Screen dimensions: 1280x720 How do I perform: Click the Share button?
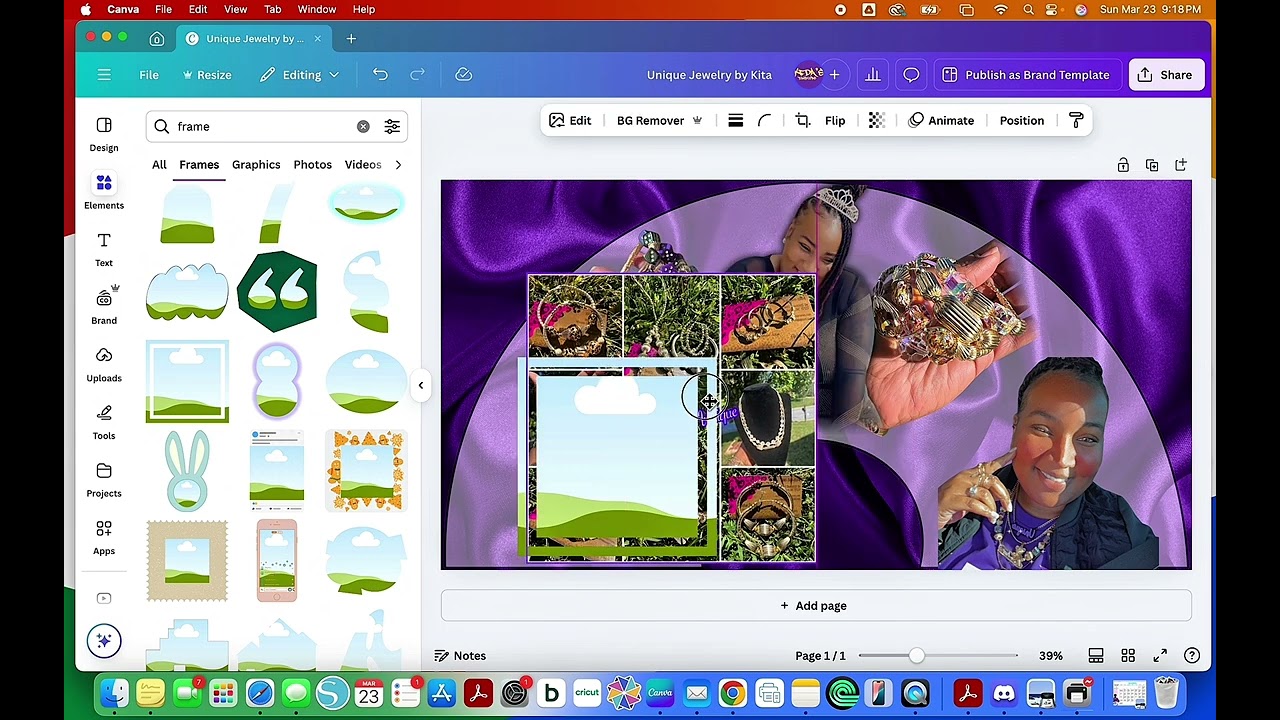(x=1166, y=75)
